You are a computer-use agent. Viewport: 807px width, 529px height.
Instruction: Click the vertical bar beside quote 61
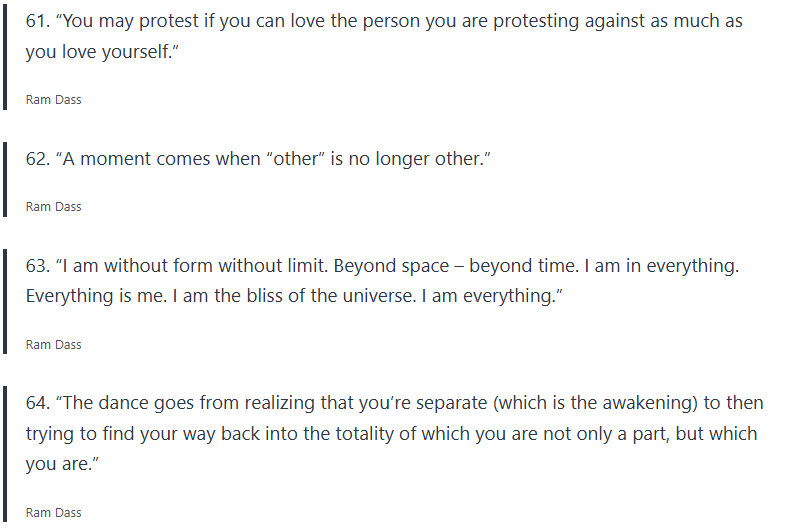pyautogui.click(x=5, y=60)
